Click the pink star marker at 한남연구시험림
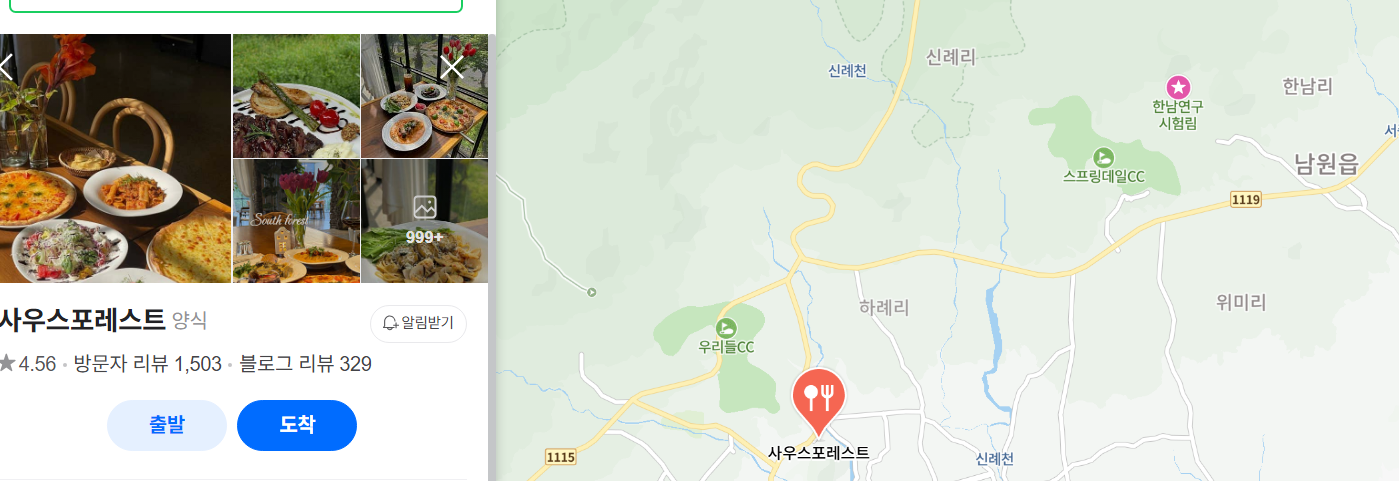 (1179, 87)
